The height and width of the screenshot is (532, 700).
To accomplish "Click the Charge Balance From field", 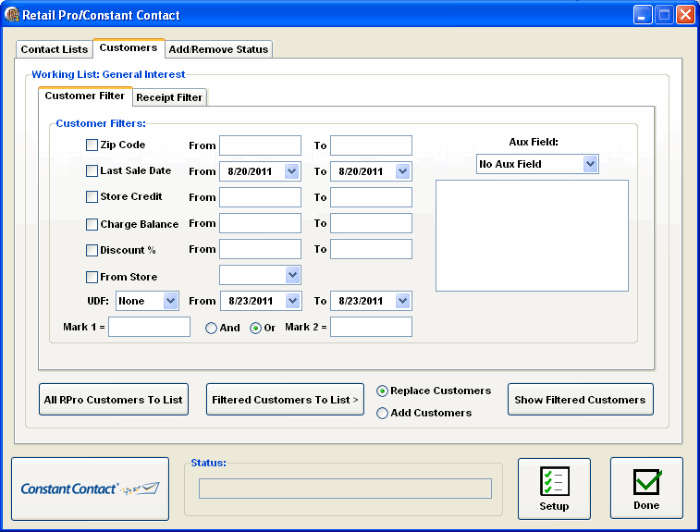I will click(260, 223).
